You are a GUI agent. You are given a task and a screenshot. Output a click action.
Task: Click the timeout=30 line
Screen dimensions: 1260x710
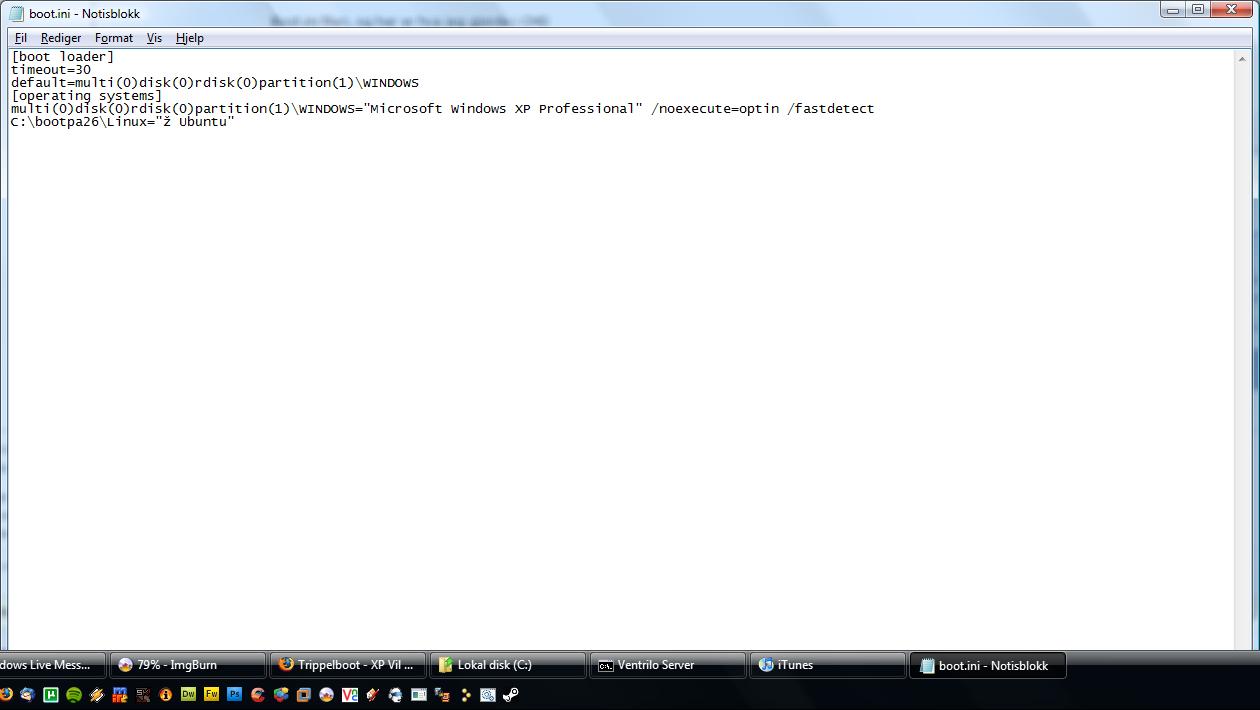tap(50, 70)
